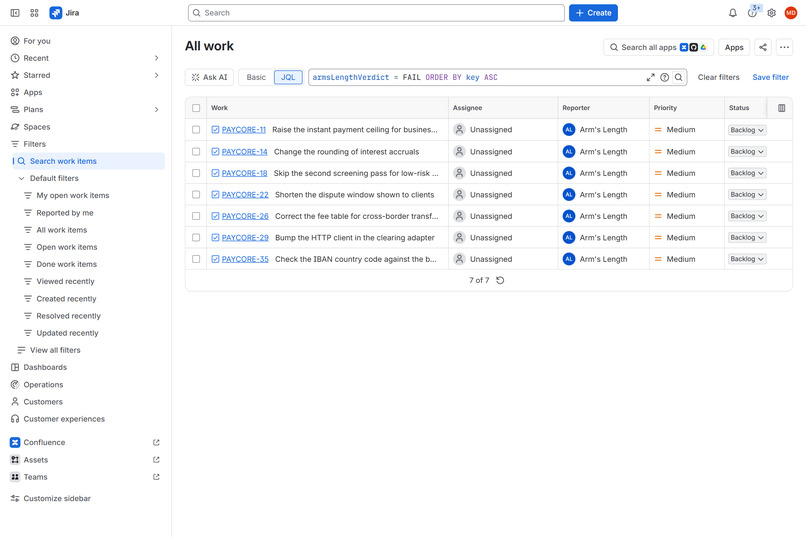Open Backlog status dropdown for PAYCORE-11
This screenshot has width=806, height=537.
pyautogui.click(x=747, y=130)
